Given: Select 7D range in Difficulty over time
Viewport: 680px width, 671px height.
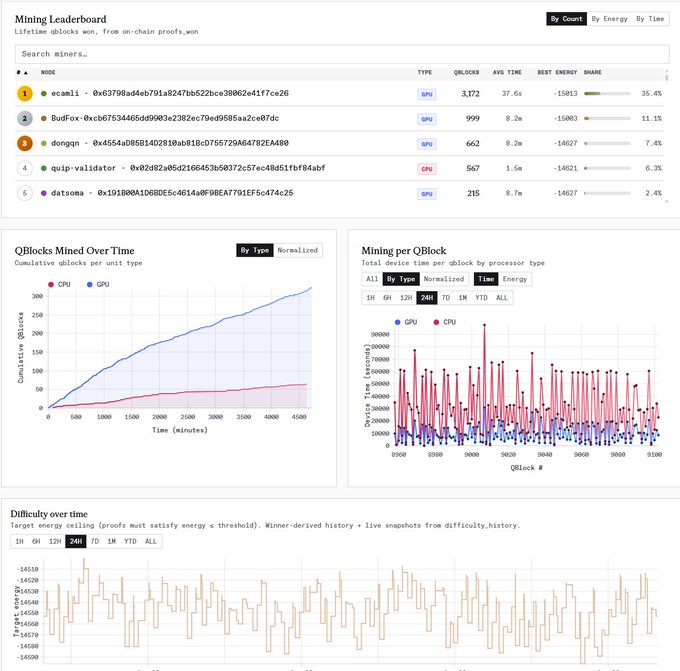Looking at the screenshot, I should pos(95,541).
